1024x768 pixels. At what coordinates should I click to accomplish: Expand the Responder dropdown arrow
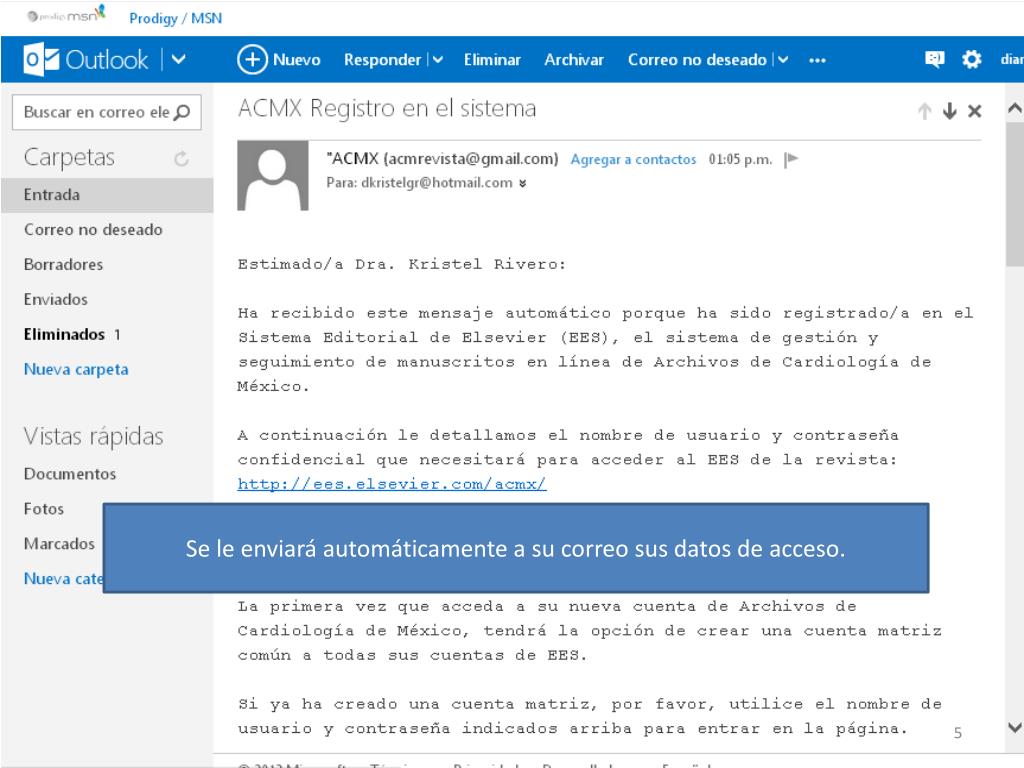(438, 60)
